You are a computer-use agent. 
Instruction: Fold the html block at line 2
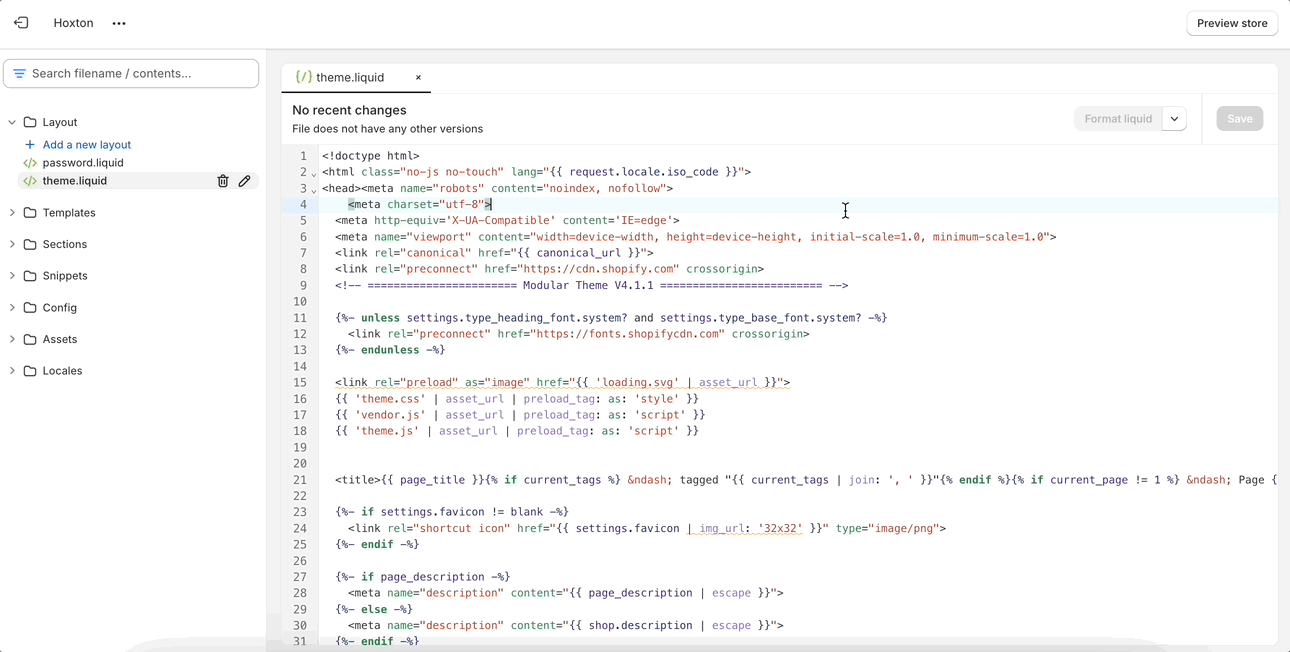(x=314, y=174)
